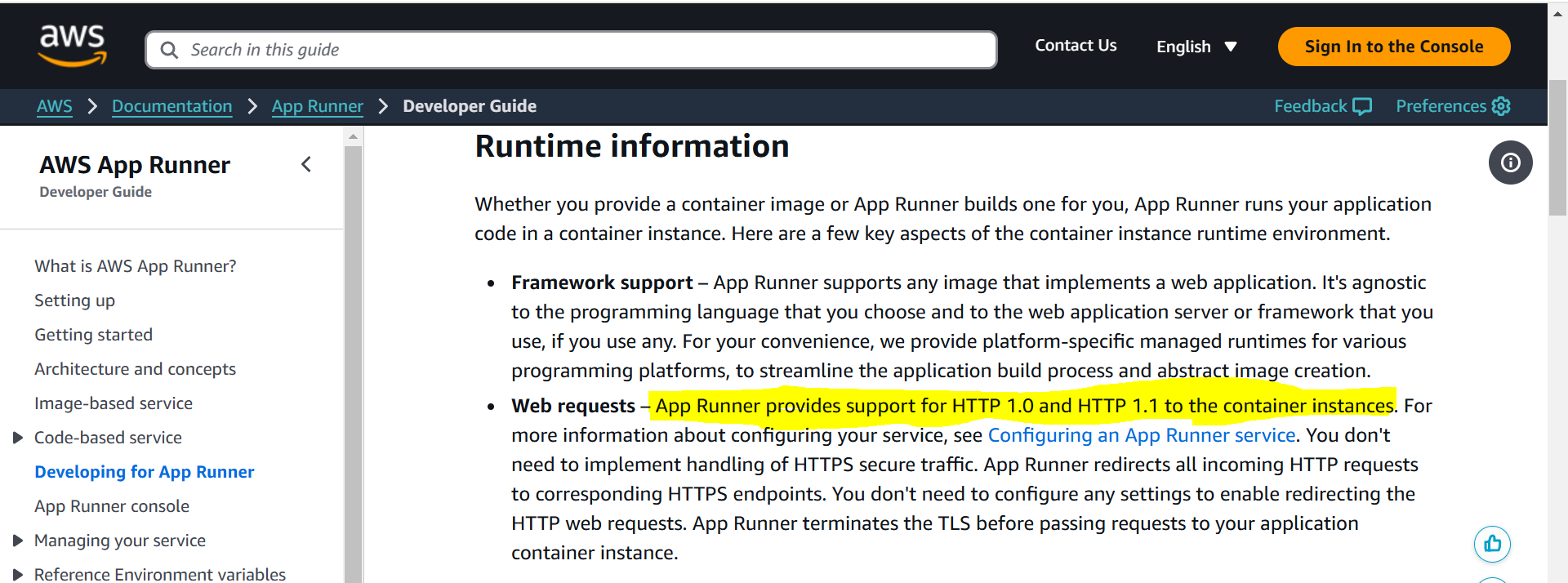Screen dimensions: 1568x583
Task: Click the page vertical scrollbar thumb
Action: tap(1557, 147)
